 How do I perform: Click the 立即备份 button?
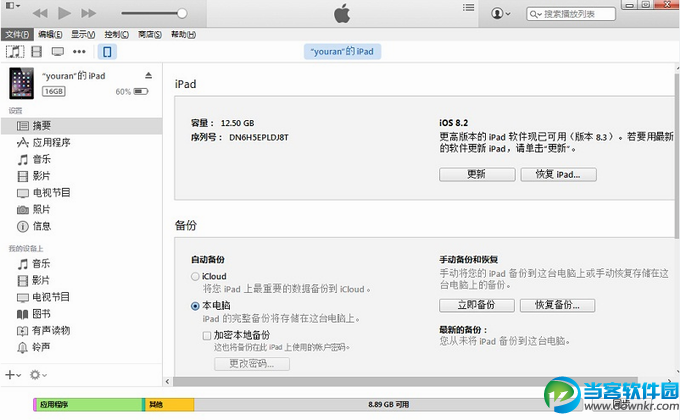tap(477, 305)
